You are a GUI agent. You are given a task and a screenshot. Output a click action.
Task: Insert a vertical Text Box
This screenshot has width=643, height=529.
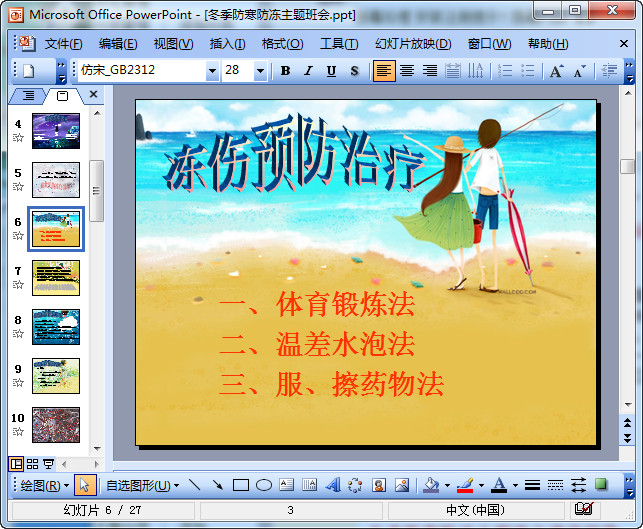pos(310,485)
